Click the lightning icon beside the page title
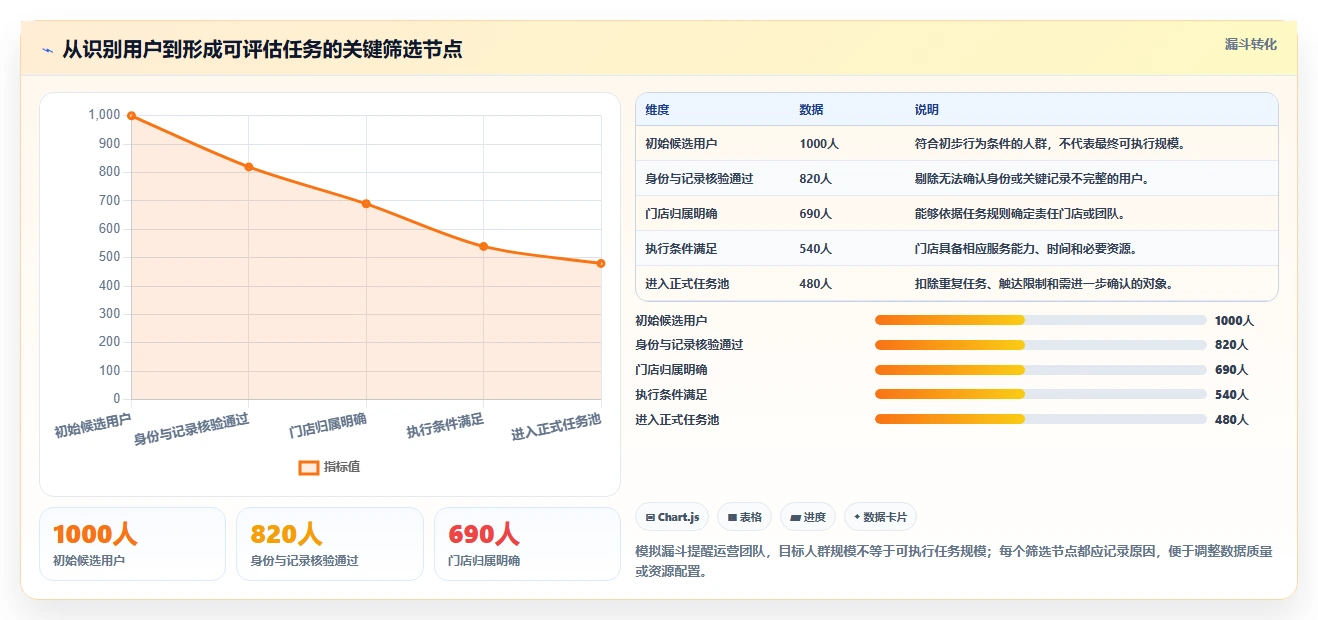 (x=47, y=50)
